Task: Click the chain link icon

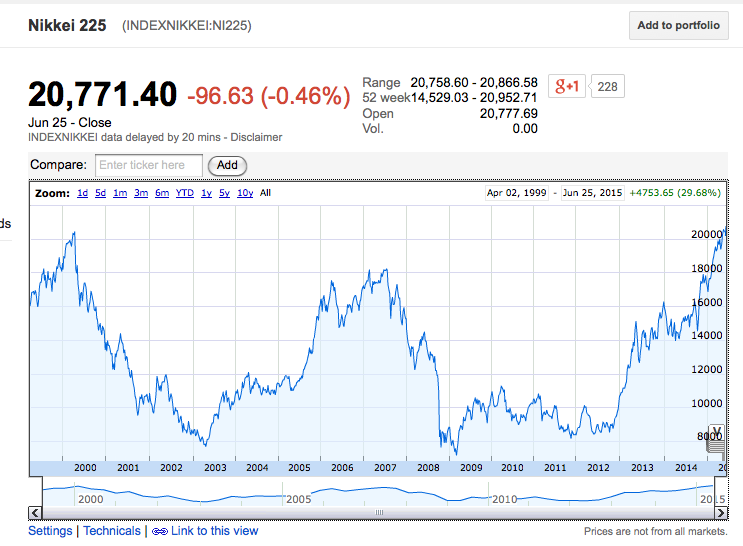Action: pos(160,532)
